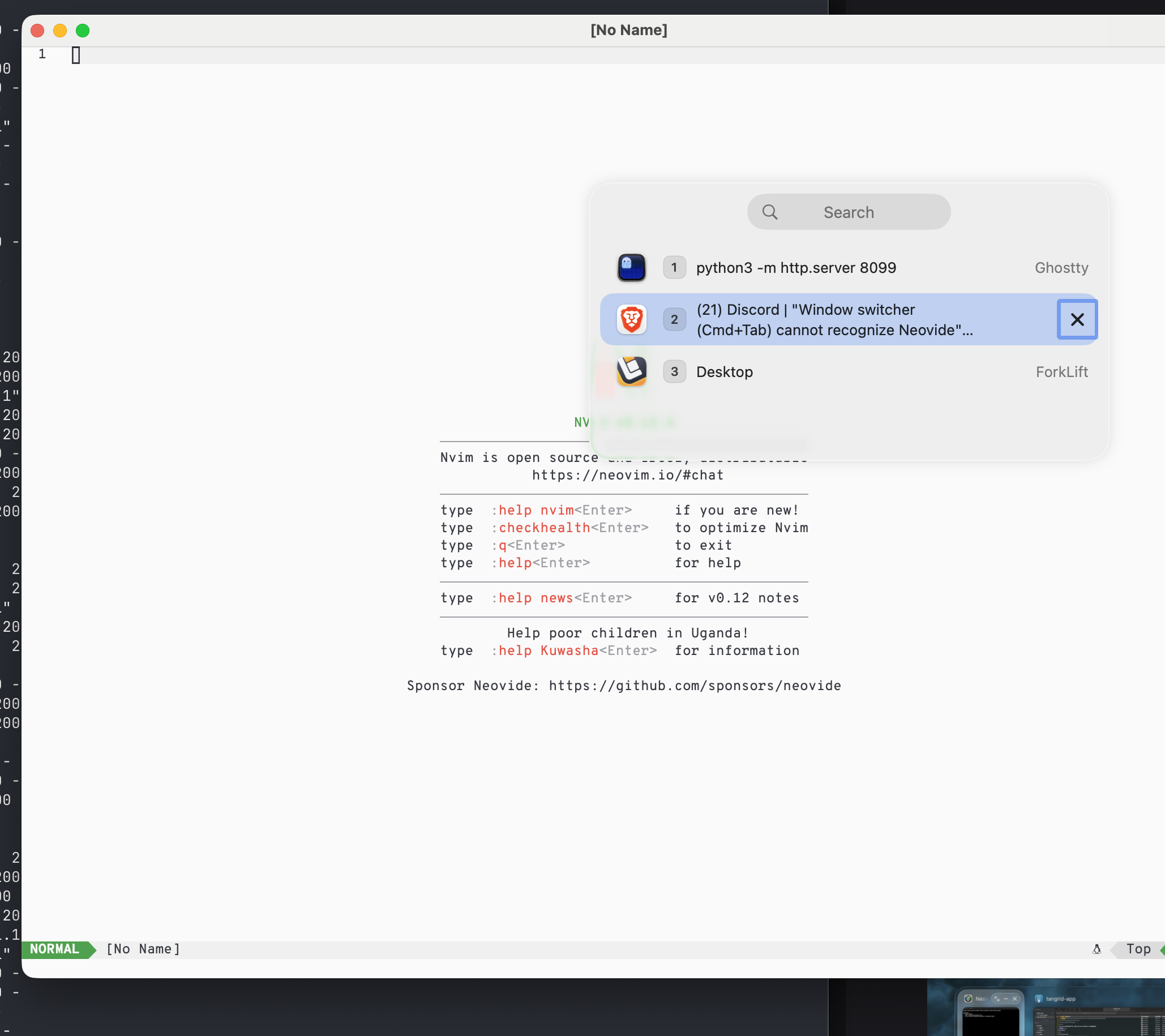Click the Search field in window switcher

pos(848,212)
